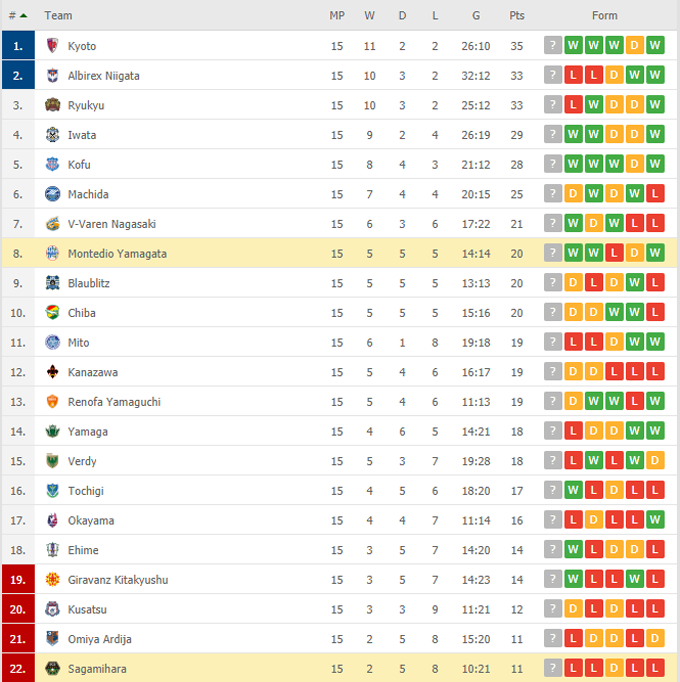This screenshot has height=682, width=680.
Task: Click the Chiba team crest icon
Action: pyautogui.click(x=53, y=313)
